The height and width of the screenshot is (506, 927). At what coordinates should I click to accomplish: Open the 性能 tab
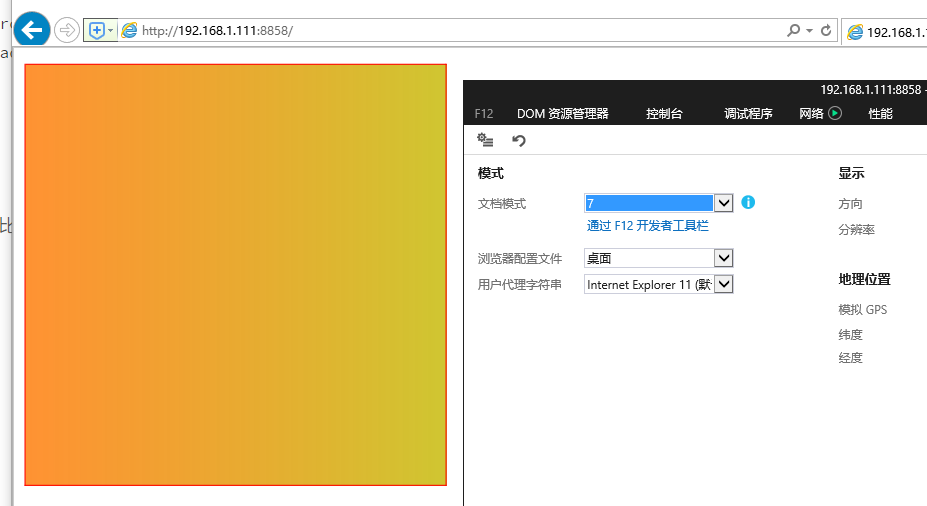click(x=880, y=113)
